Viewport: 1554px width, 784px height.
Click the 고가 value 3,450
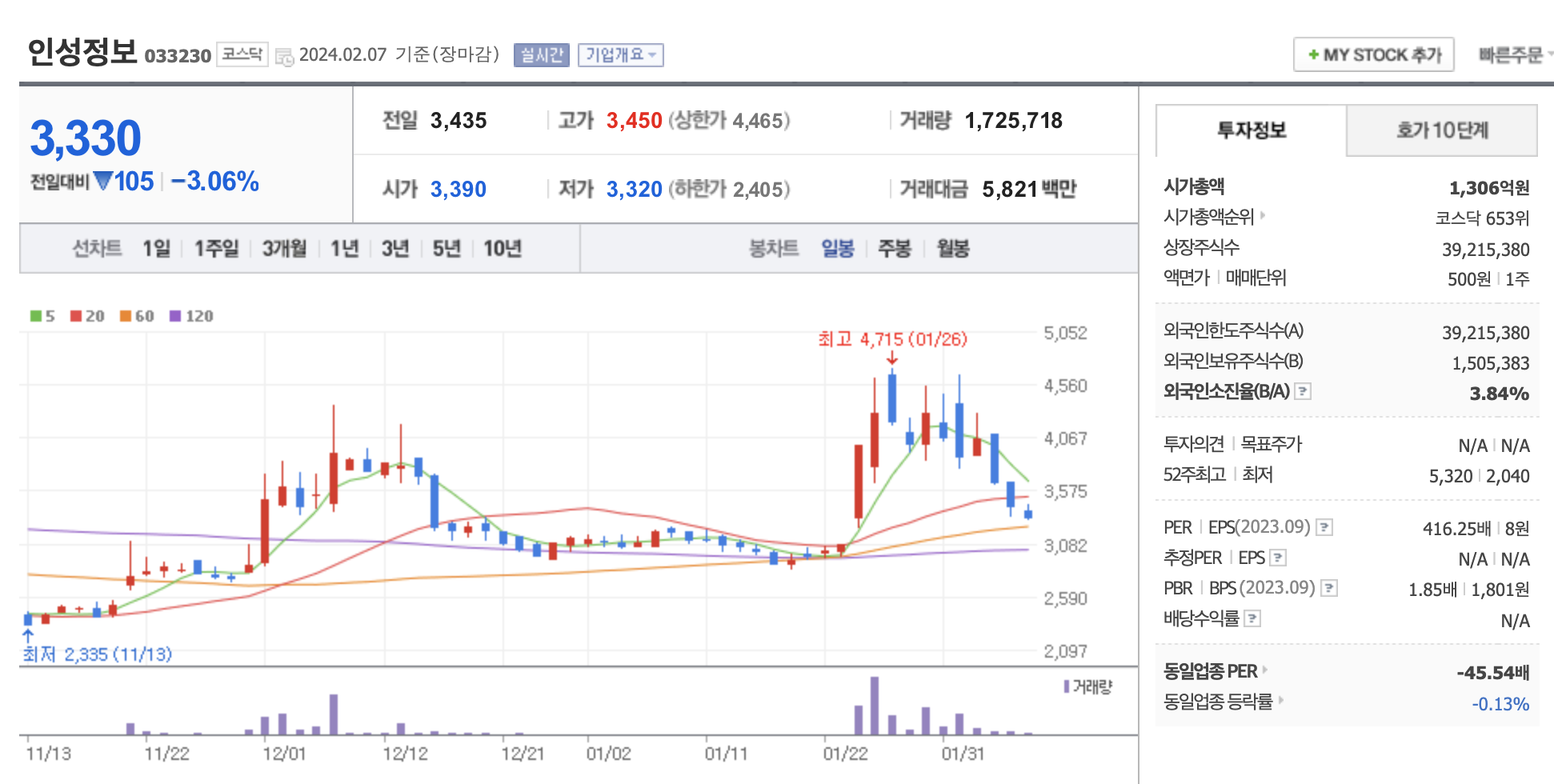click(x=634, y=121)
